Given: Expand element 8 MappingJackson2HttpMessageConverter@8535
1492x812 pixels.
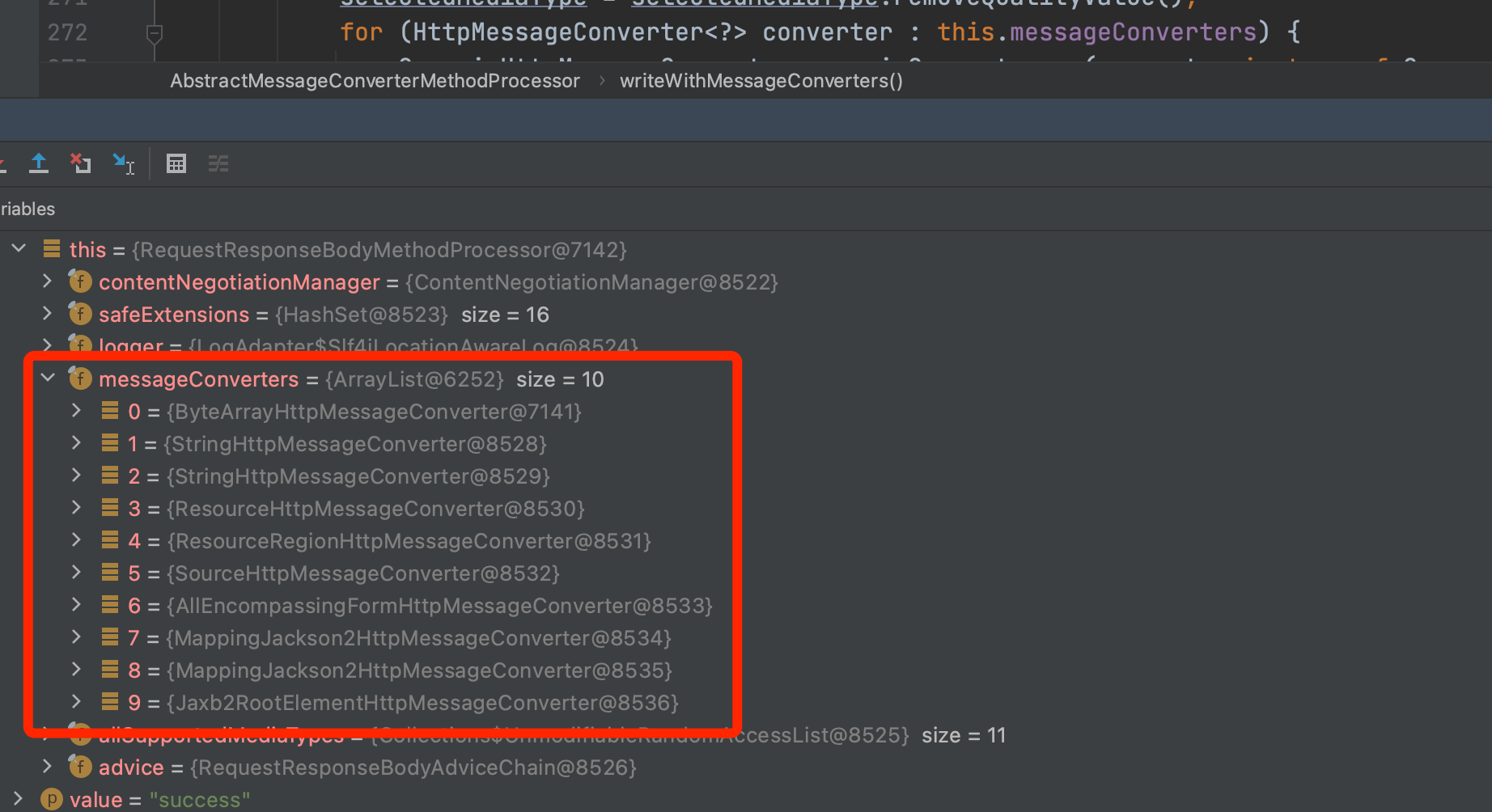Looking at the screenshot, I should [x=76, y=669].
